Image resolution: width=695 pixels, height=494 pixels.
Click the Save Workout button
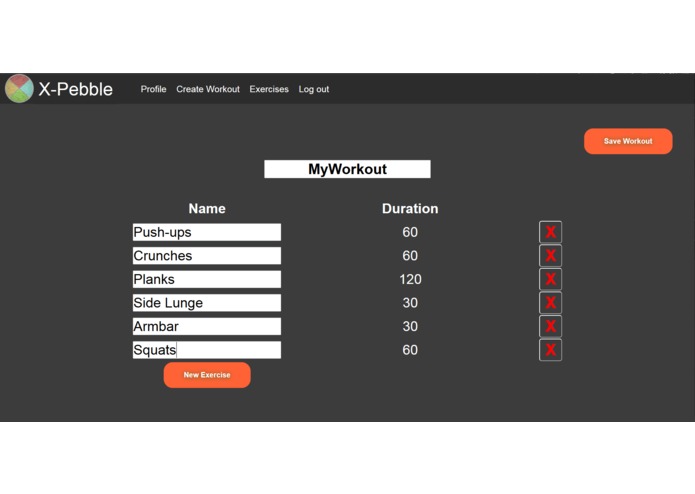click(x=628, y=141)
